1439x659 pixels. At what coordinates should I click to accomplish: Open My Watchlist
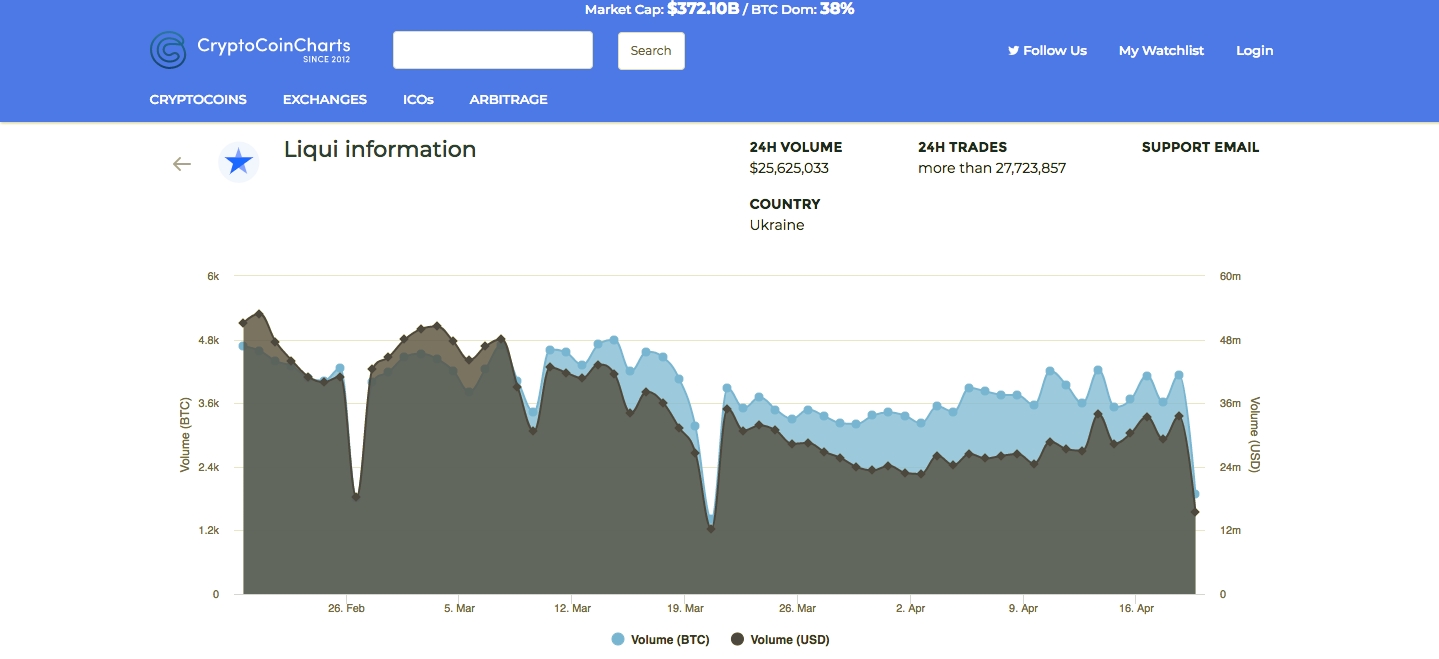pyautogui.click(x=1161, y=51)
